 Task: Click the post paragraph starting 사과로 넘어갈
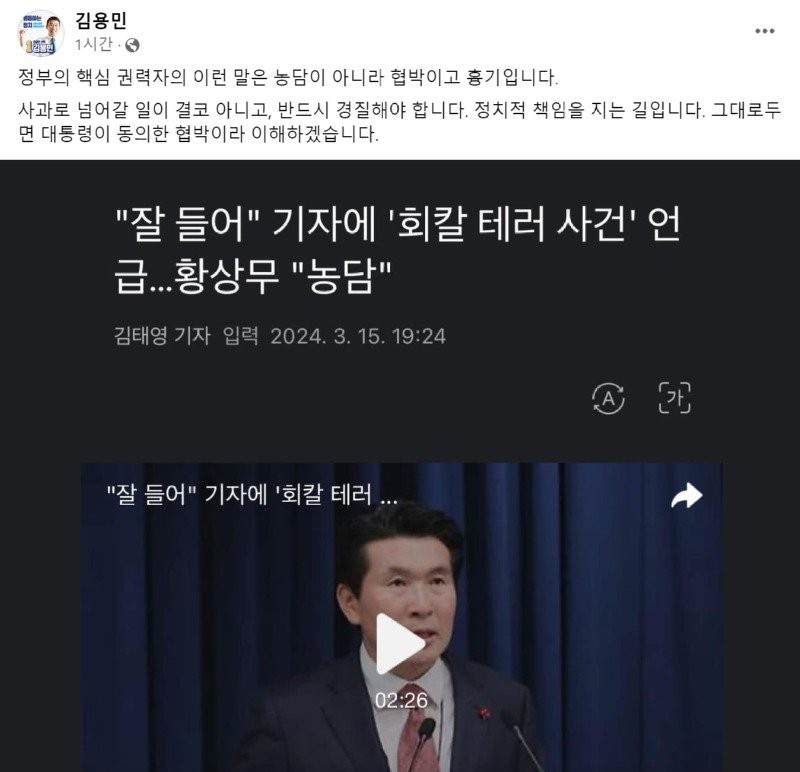point(399,122)
